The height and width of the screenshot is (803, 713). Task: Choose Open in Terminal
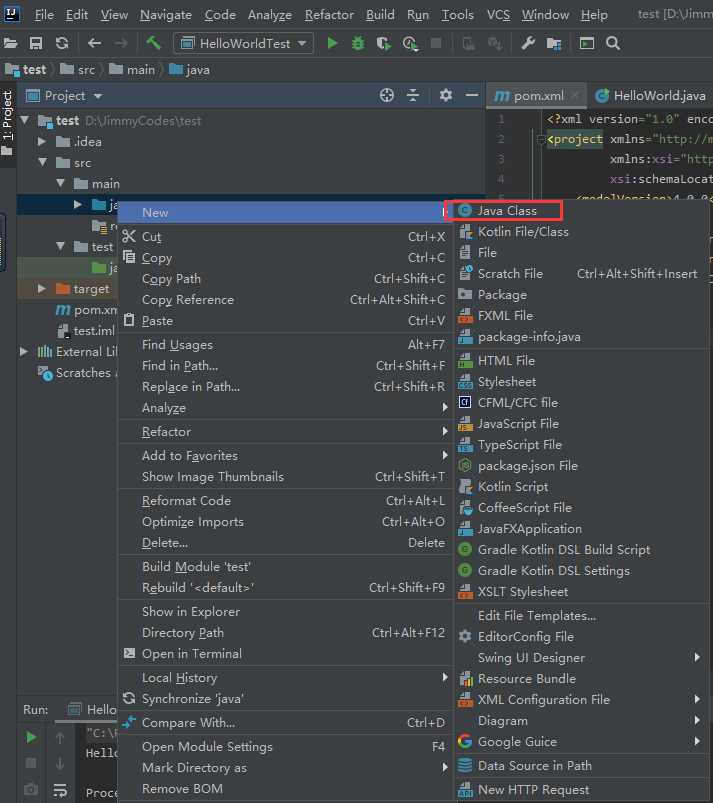tap(285, 654)
